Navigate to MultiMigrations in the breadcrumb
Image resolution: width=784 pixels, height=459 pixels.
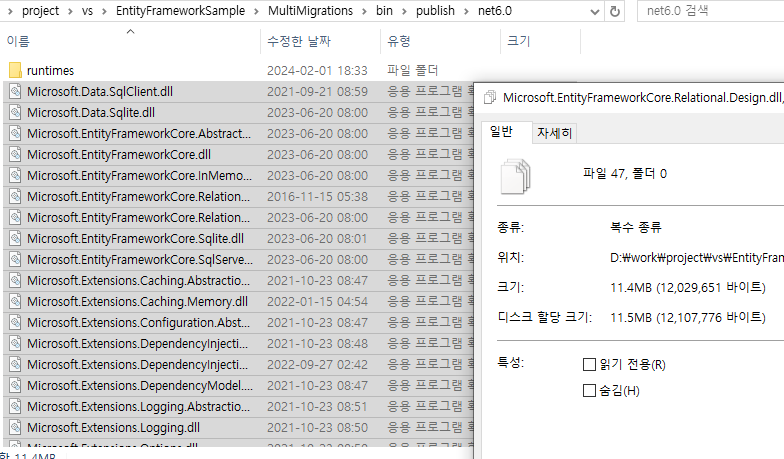(310, 11)
